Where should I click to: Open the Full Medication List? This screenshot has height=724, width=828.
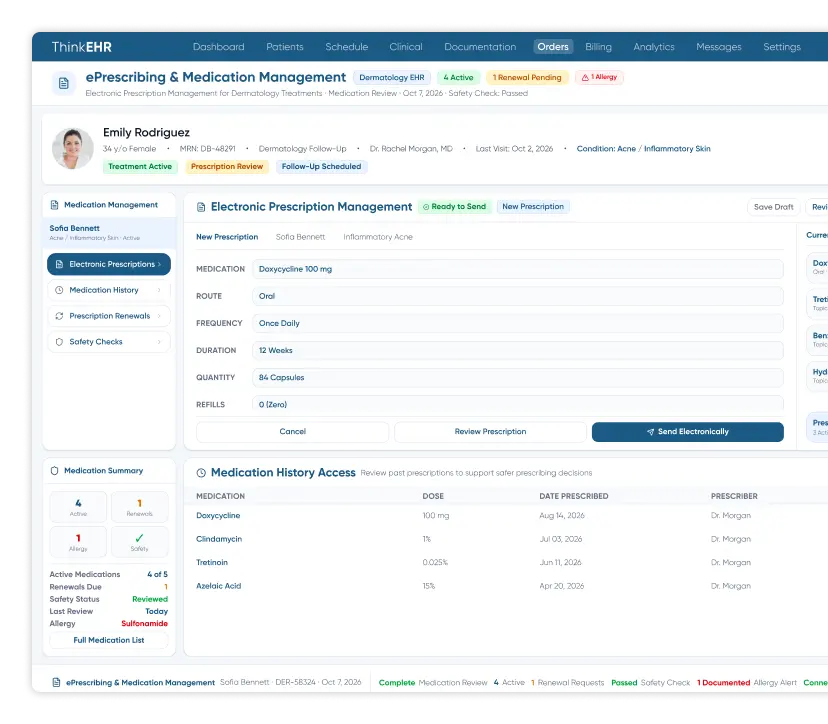point(109,640)
